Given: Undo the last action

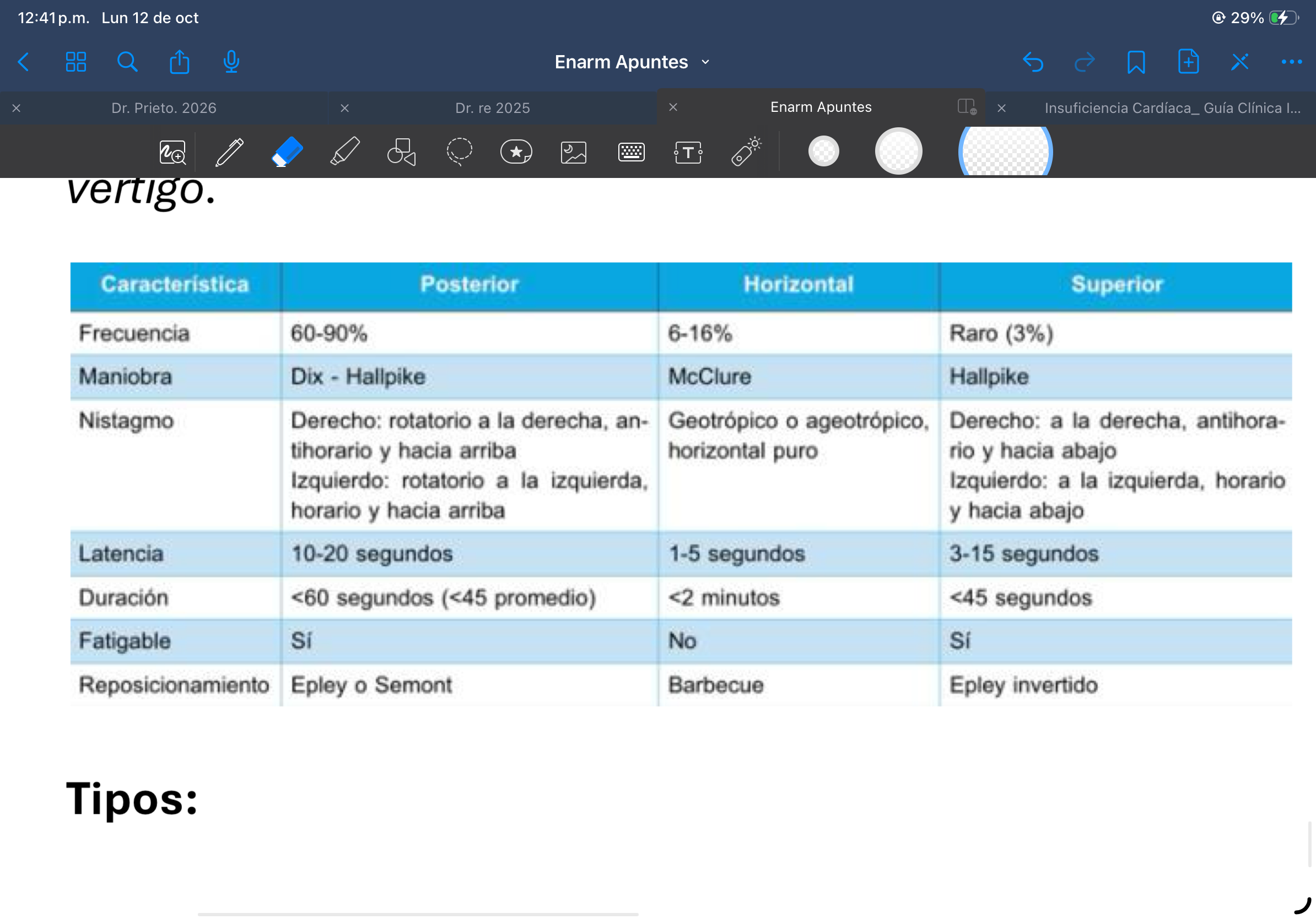Looking at the screenshot, I should [x=1033, y=62].
